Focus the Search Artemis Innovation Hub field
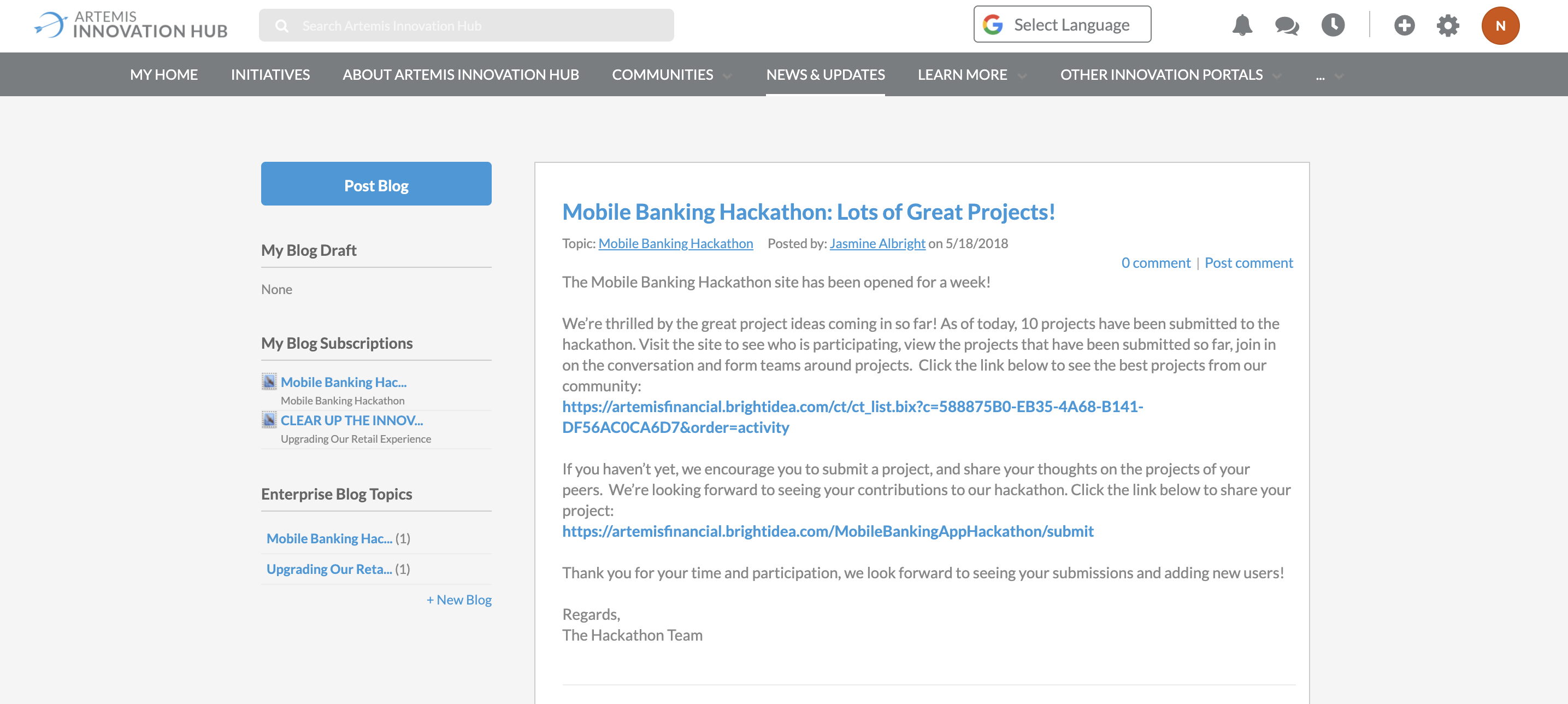Screen dimensions: 1568x704 (x=466, y=26)
